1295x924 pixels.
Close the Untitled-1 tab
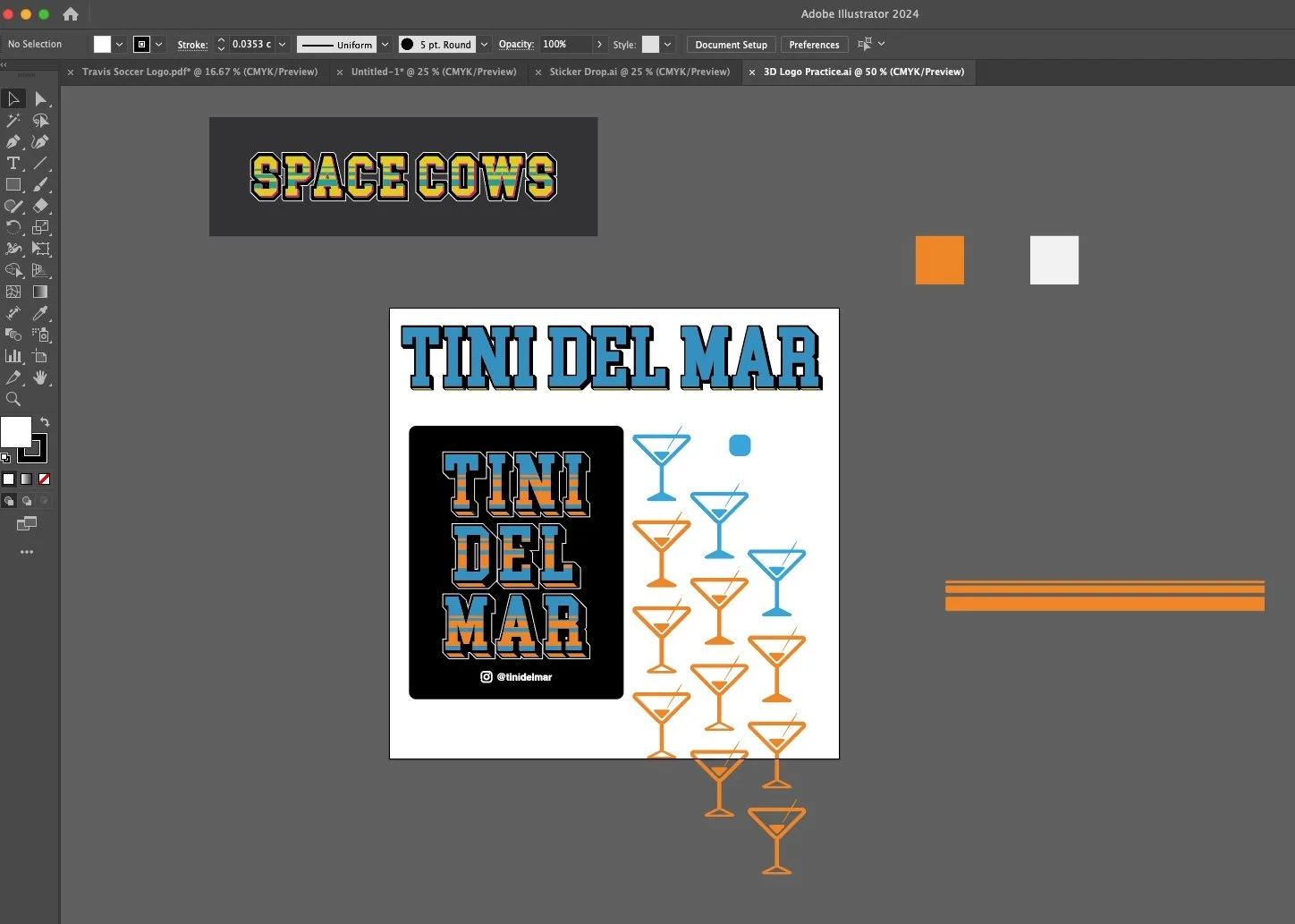coord(339,72)
